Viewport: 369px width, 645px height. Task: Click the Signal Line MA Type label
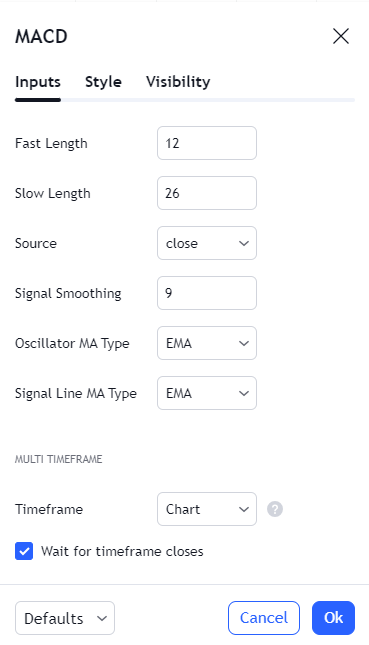point(76,394)
